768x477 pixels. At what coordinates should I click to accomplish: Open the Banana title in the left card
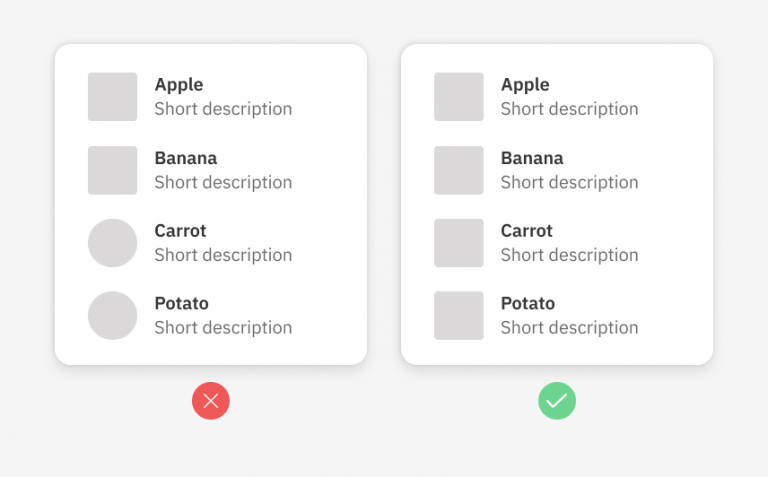click(186, 158)
